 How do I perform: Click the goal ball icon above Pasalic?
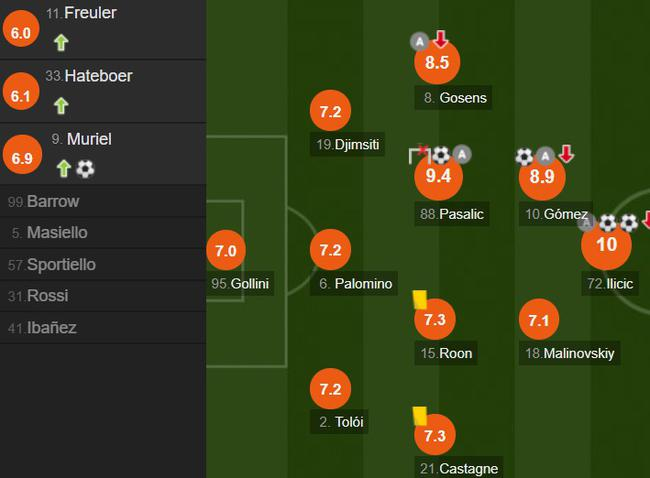click(441, 155)
